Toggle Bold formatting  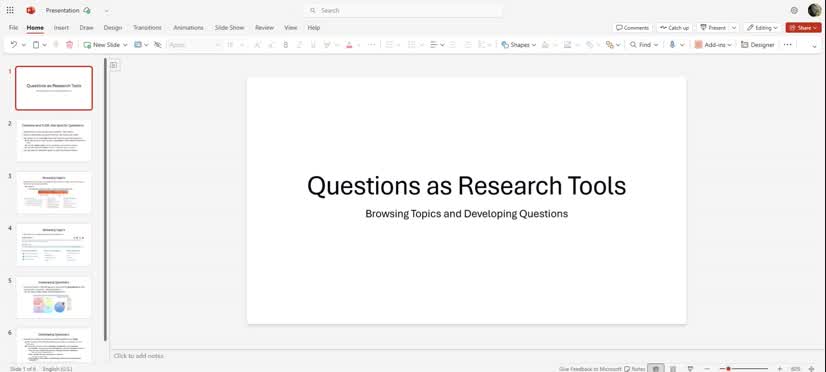[x=286, y=45]
